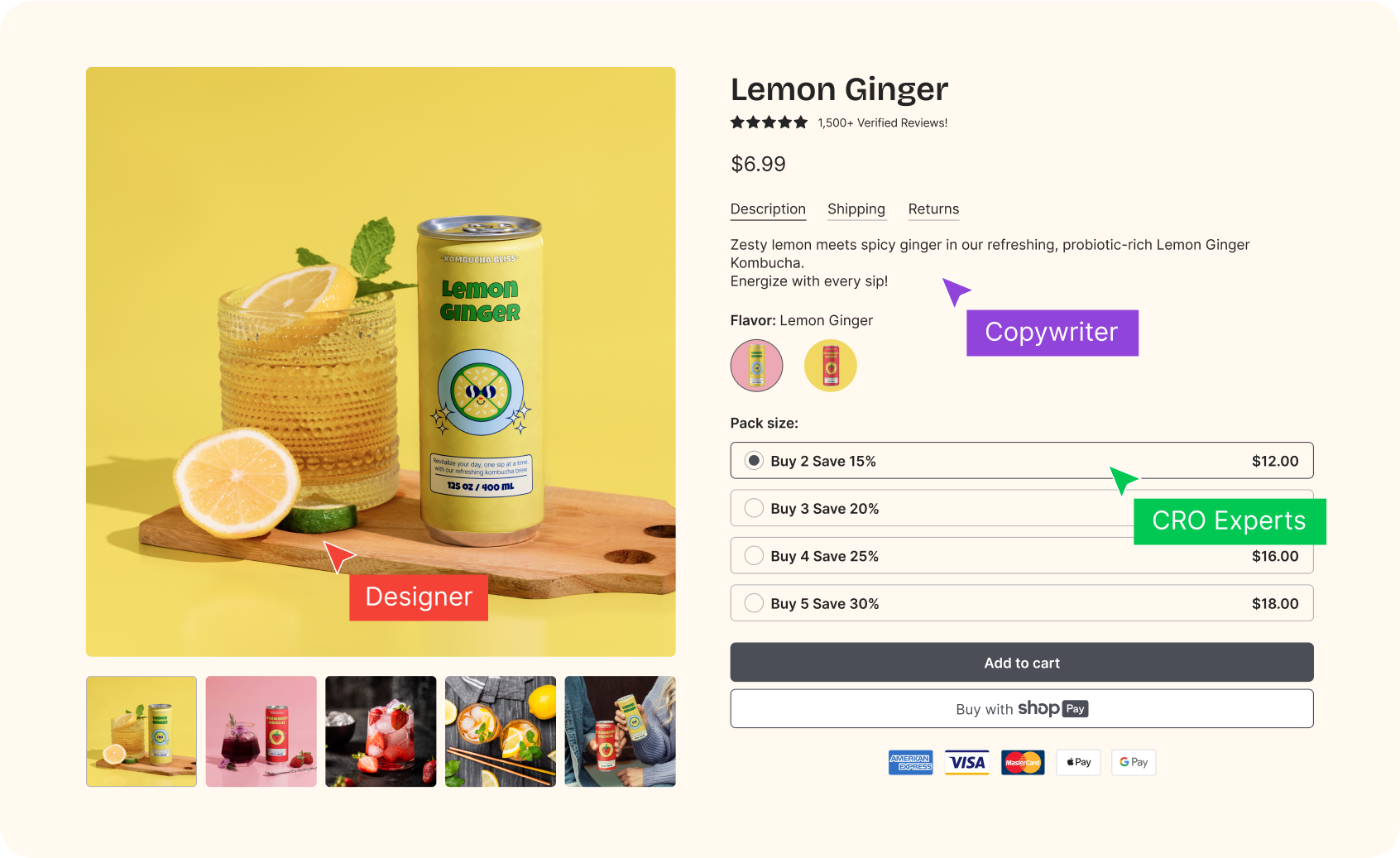Show the Returns tab
Viewport: 1400px width, 858px height.
tap(933, 209)
